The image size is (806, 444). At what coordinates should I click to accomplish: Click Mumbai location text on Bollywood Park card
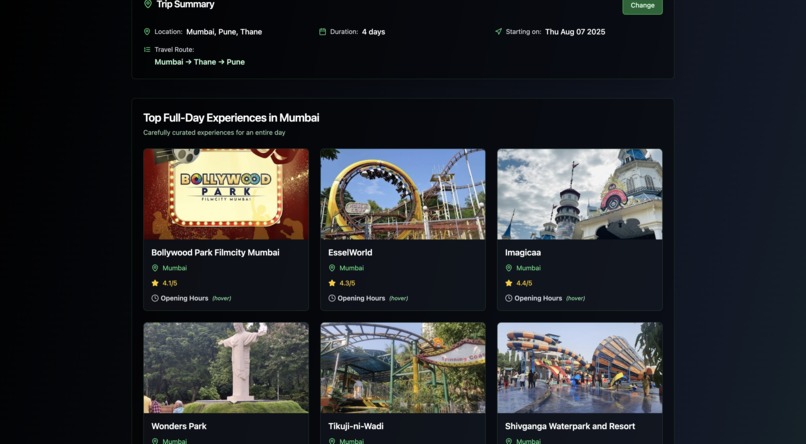click(175, 268)
